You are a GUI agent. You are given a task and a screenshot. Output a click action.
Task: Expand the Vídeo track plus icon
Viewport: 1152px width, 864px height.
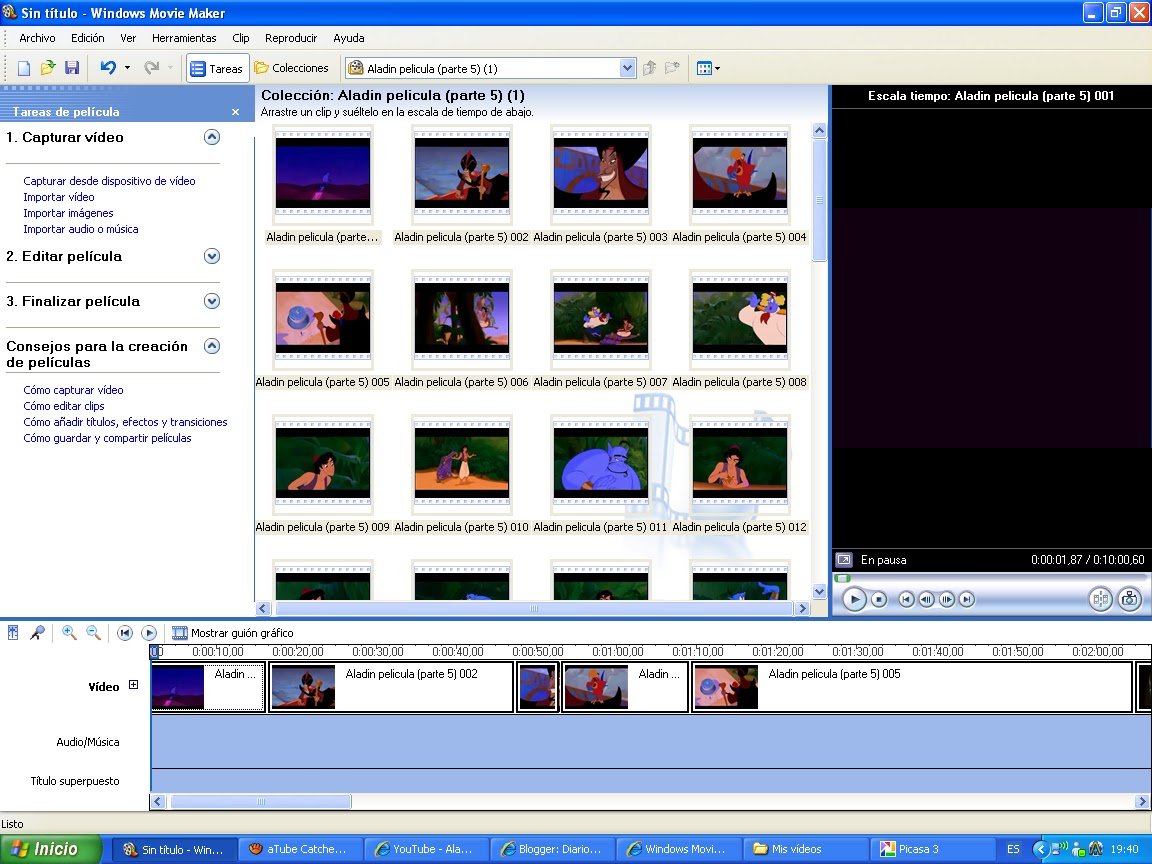pos(134,685)
